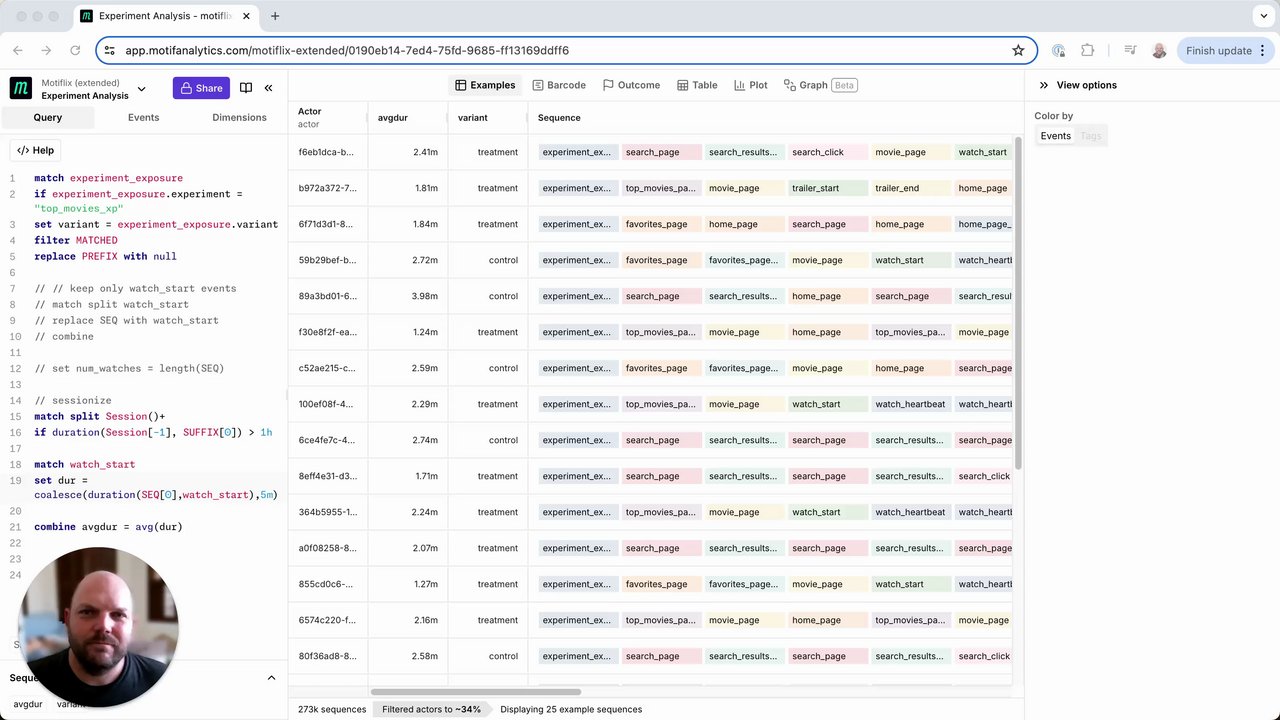The height and width of the screenshot is (720, 1280).
Task: View site information icon in address bar
Action: pyautogui.click(x=109, y=50)
